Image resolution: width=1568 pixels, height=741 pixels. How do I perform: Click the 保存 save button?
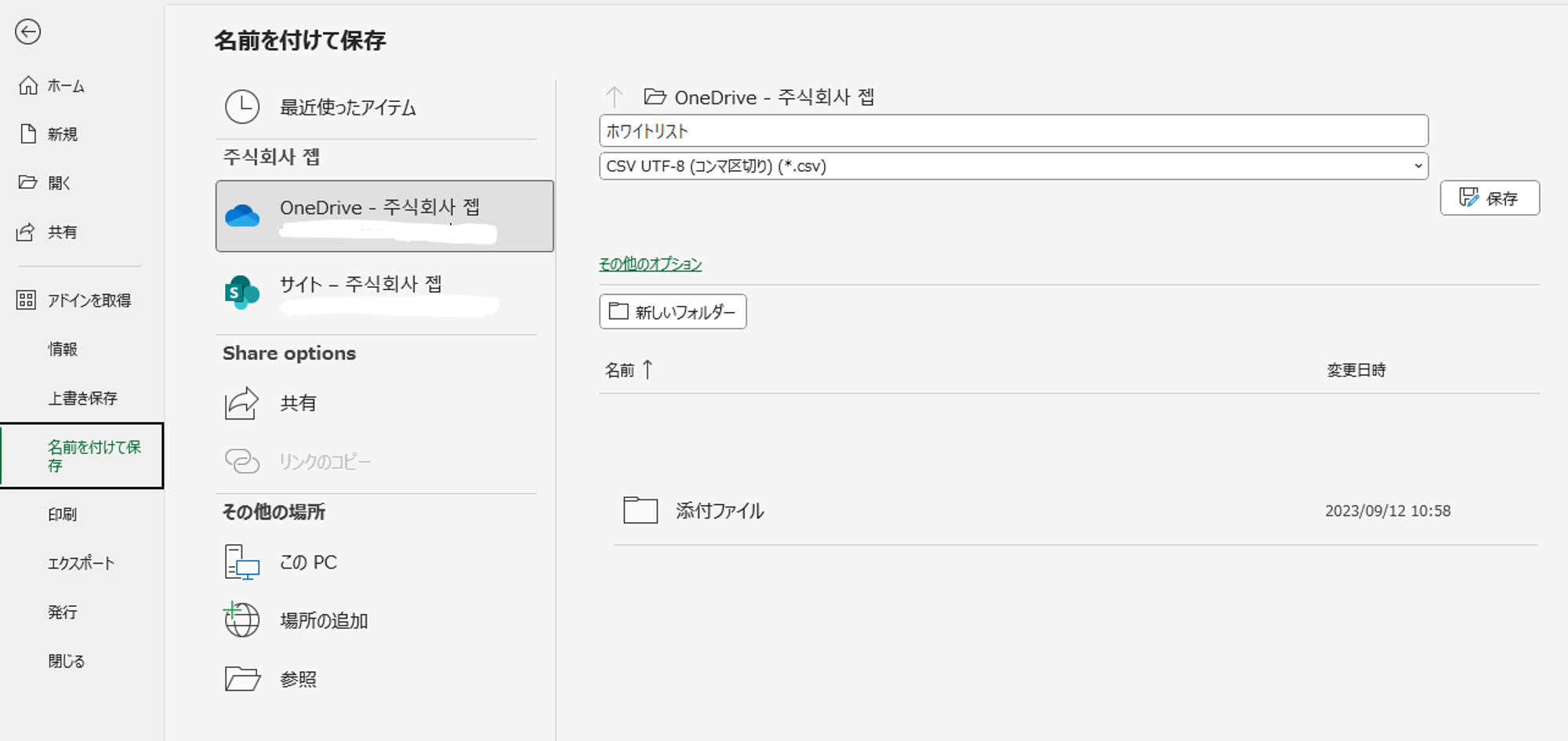click(1489, 198)
